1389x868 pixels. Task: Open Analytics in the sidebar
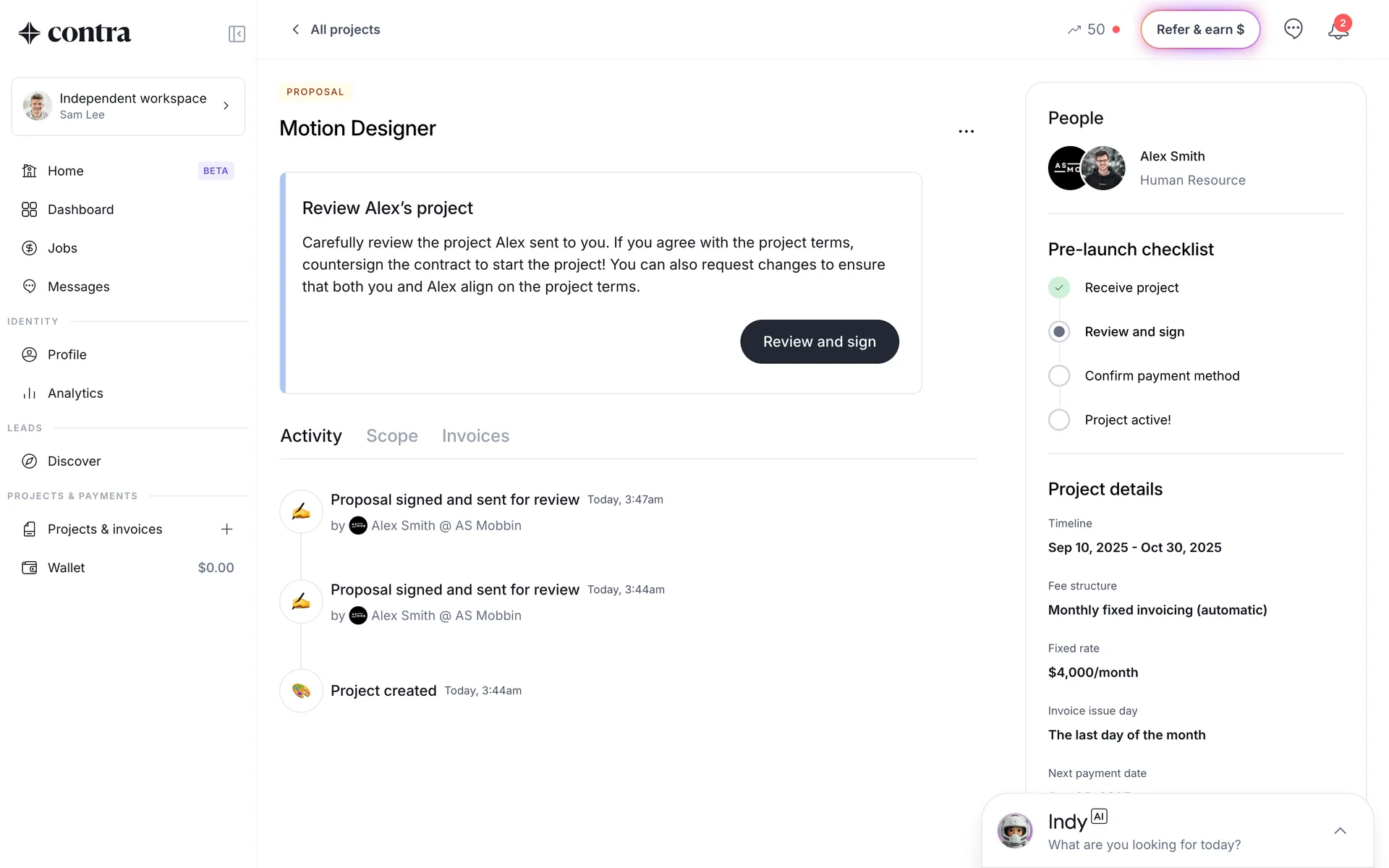(75, 393)
